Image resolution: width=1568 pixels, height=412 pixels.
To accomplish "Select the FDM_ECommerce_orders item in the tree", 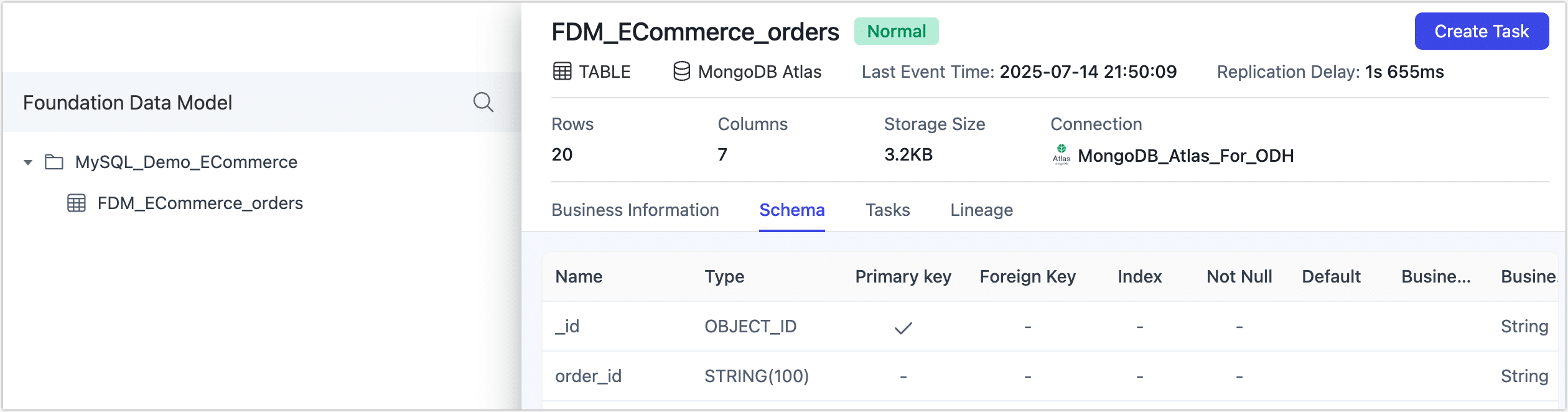I will pyautogui.click(x=200, y=203).
